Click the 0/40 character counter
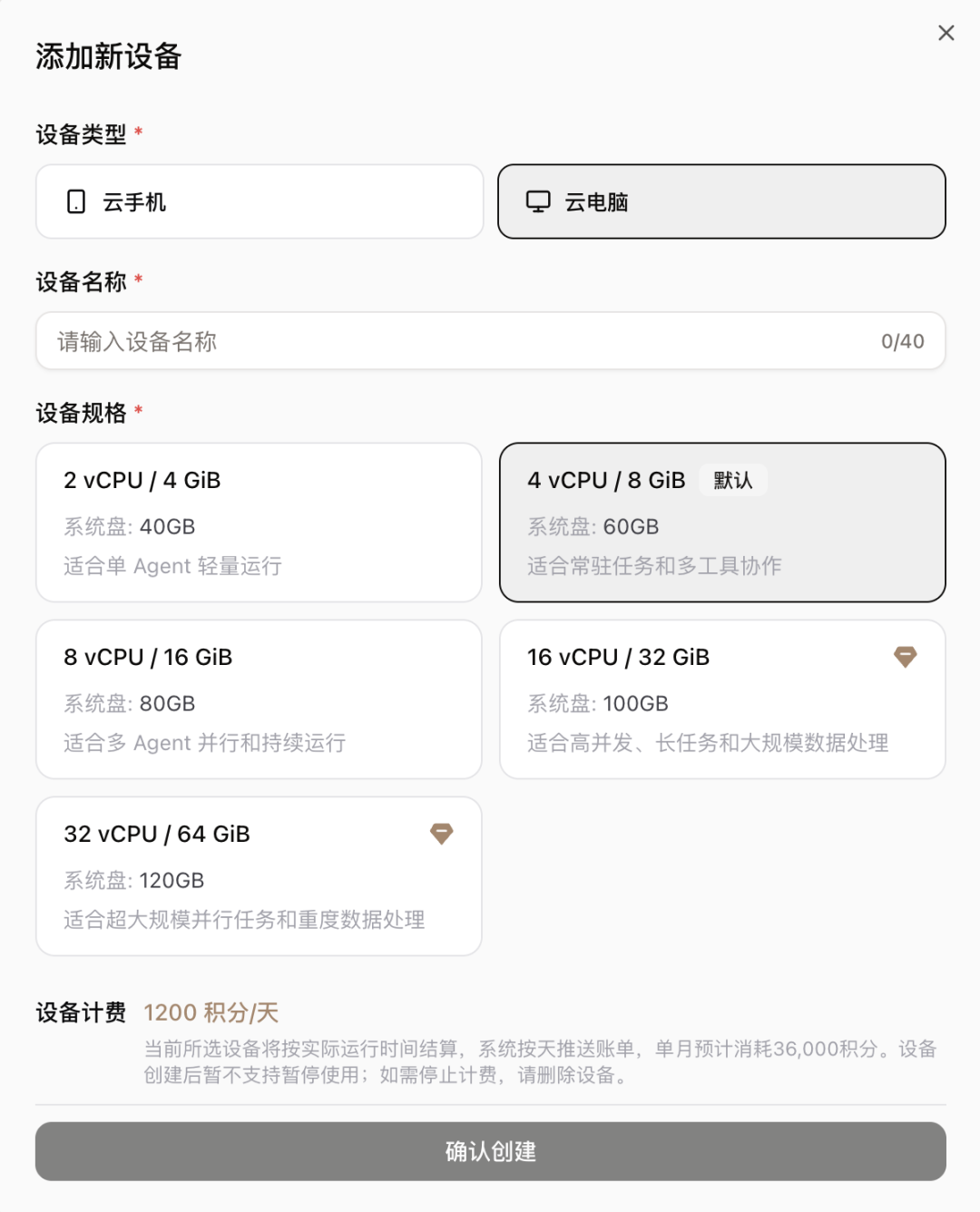980x1212 pixels. point(902,341)
